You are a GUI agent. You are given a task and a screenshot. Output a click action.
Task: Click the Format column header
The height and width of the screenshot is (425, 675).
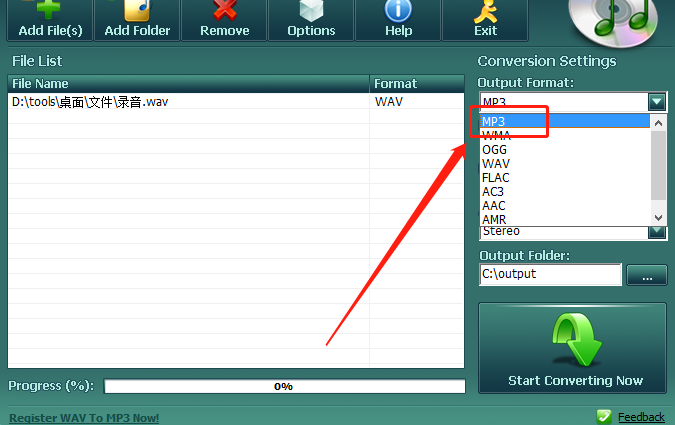[417, 84]
